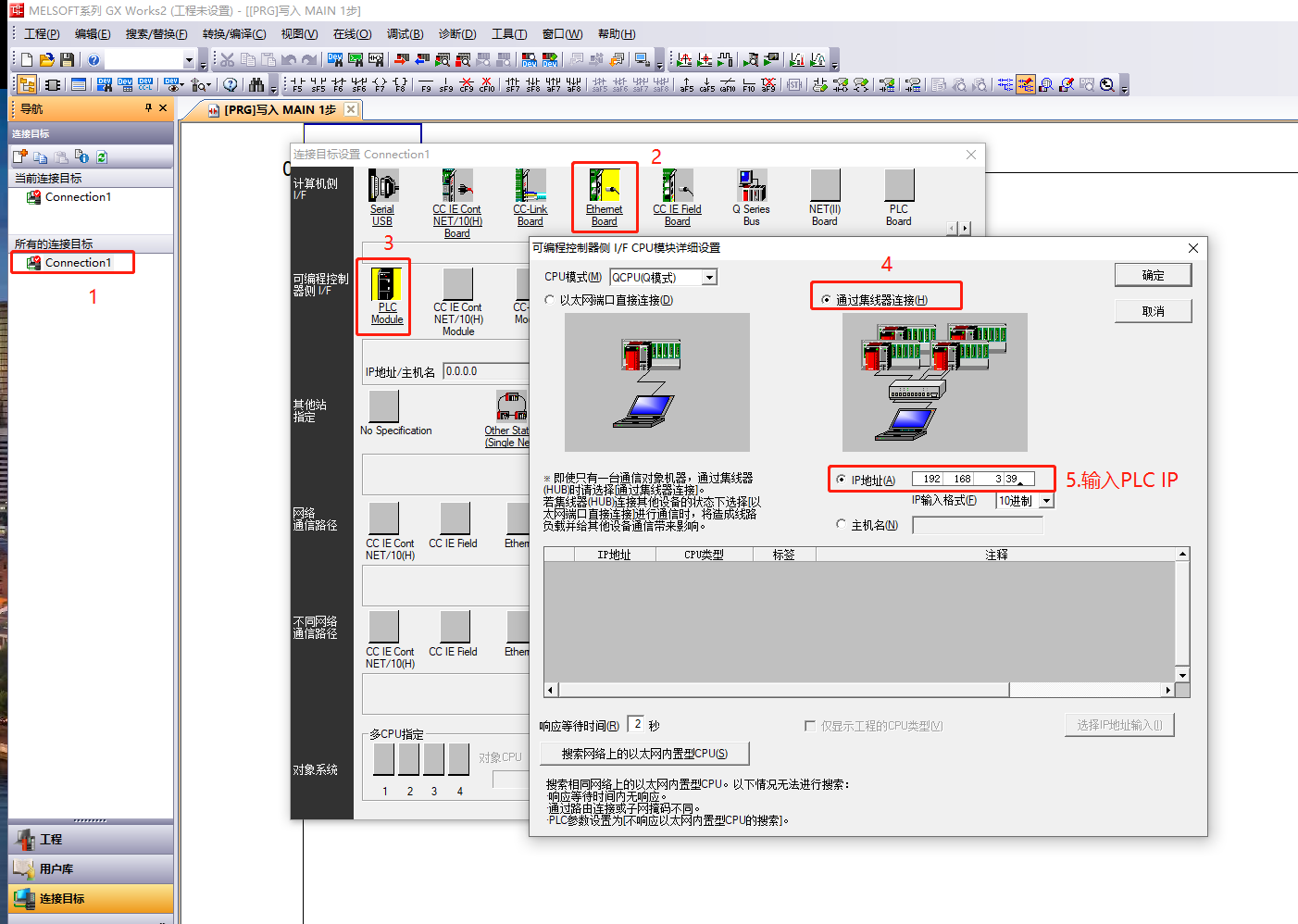Screen dimensions: 1298x924
Task: Open project using the folder icon
Action: (47, 60)
